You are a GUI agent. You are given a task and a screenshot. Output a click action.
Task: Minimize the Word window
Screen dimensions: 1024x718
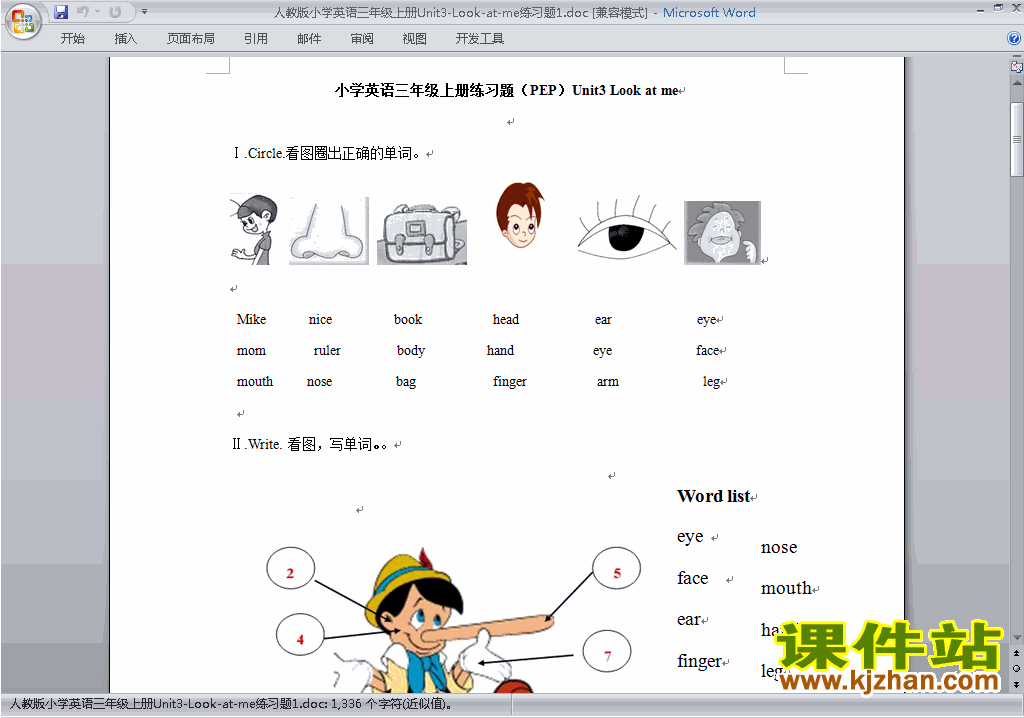(980, 9)
